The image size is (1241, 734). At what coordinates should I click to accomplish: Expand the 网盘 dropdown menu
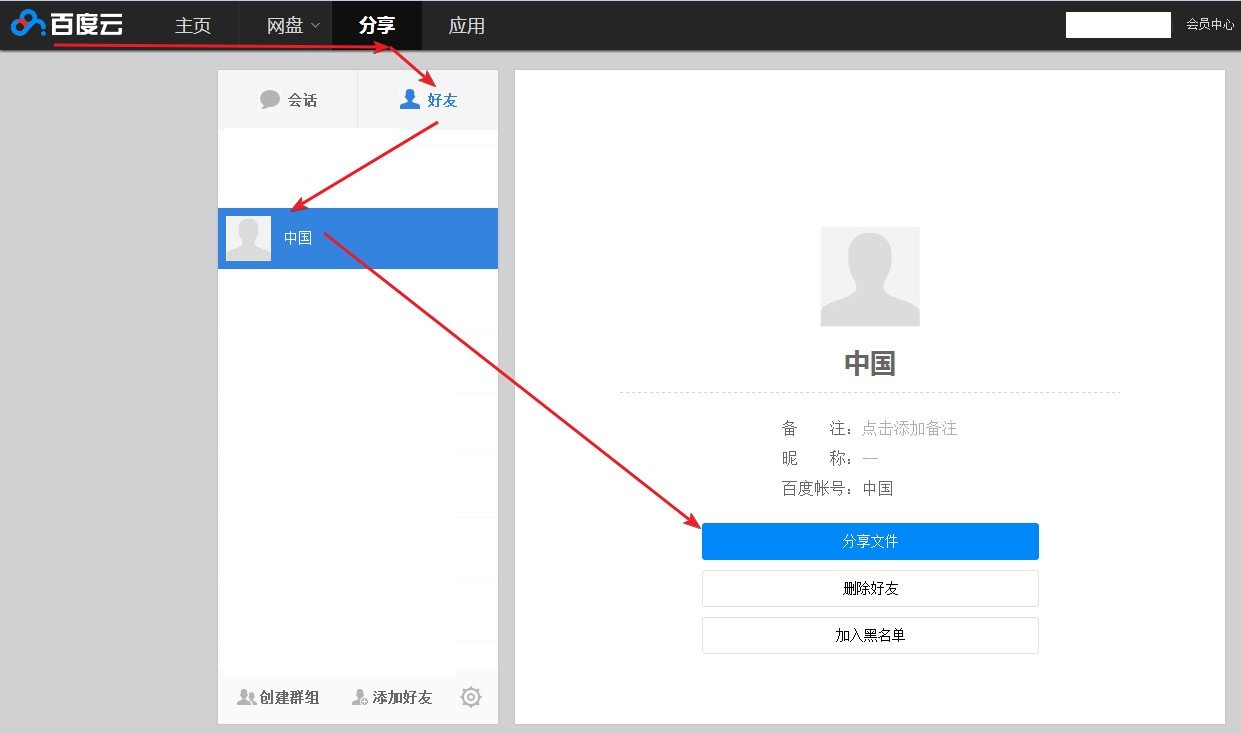click(289, 25)
